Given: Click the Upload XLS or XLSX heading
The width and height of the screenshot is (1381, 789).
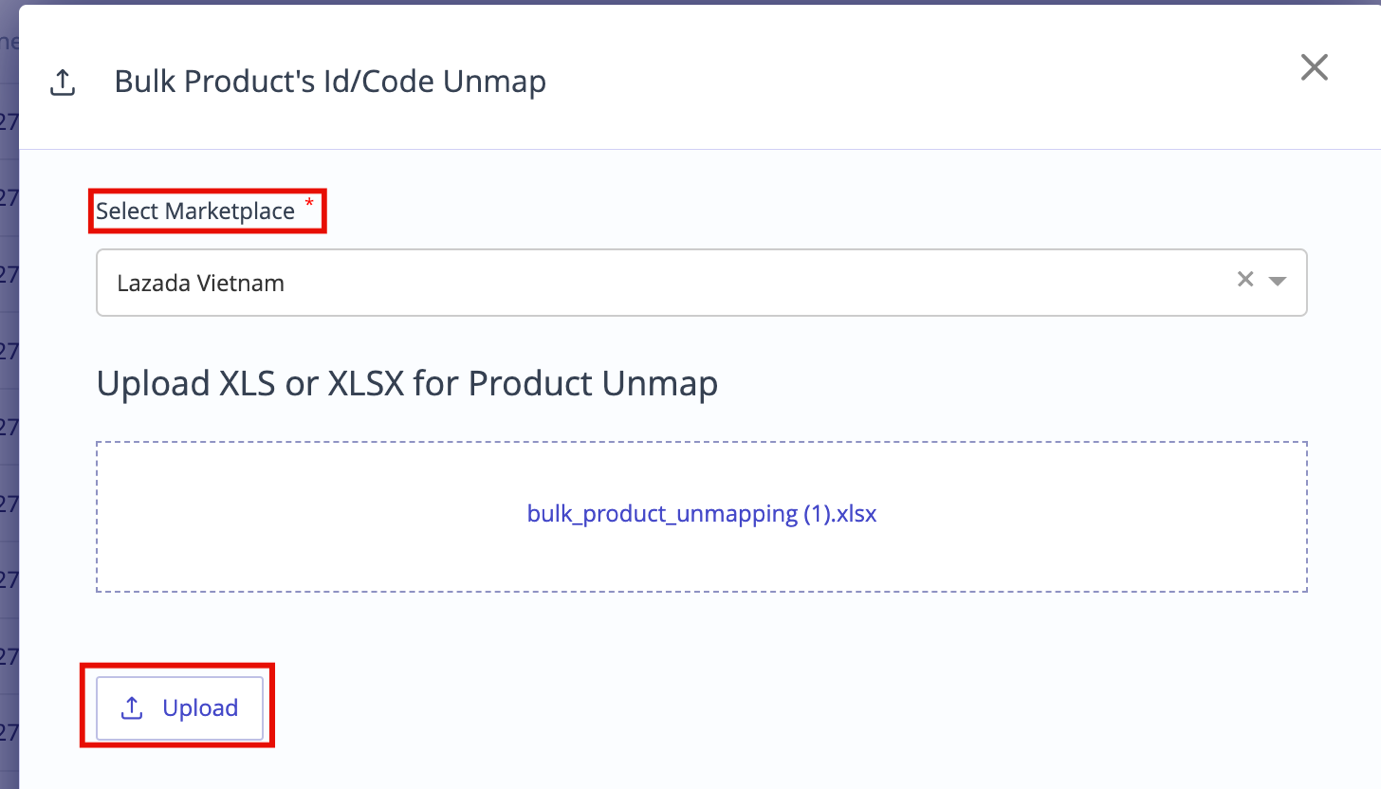Looking at the screenshot, I should point(407,383).
